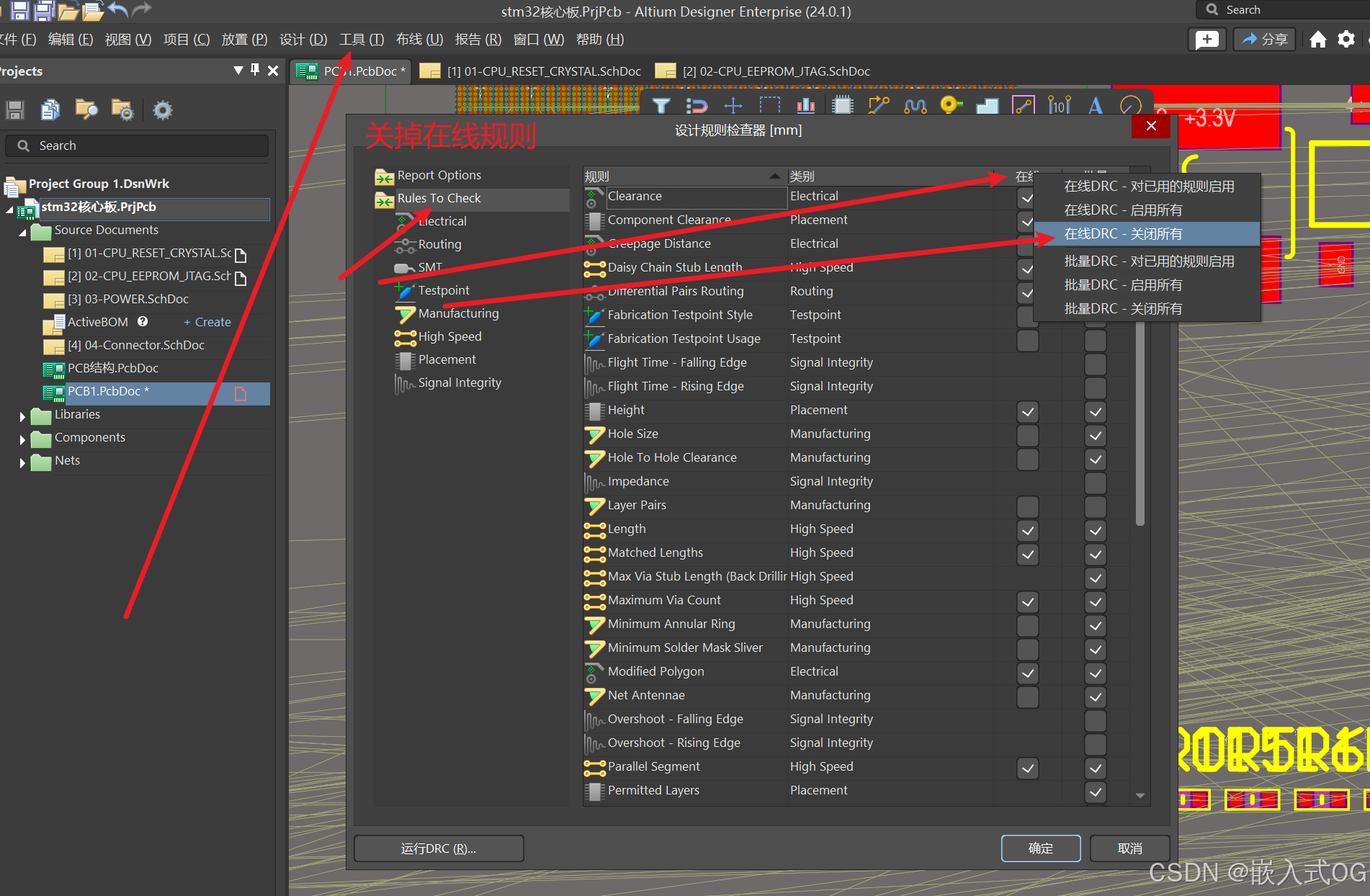Click the 取消 button
The height and width of the screenshot is (896, 1370).
pyautogui.click(x=1129, y=848)
